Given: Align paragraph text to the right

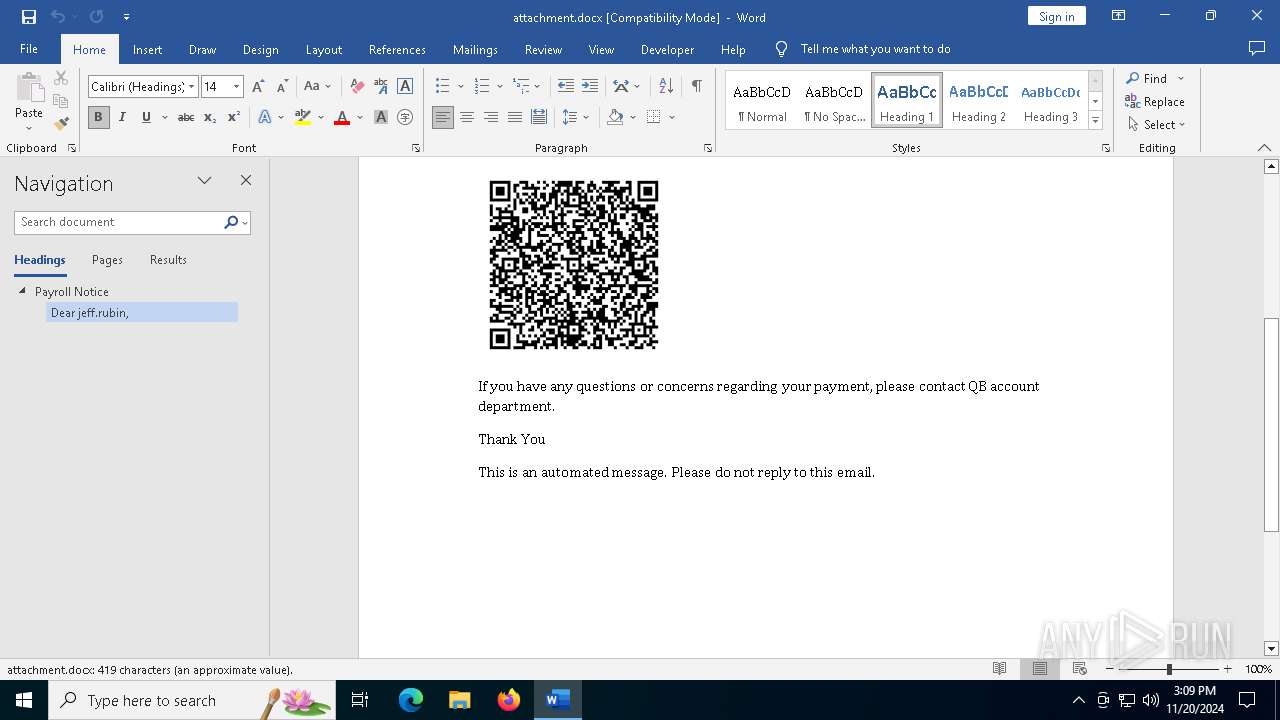Looking at the screenshot, I should click(491, 117).
